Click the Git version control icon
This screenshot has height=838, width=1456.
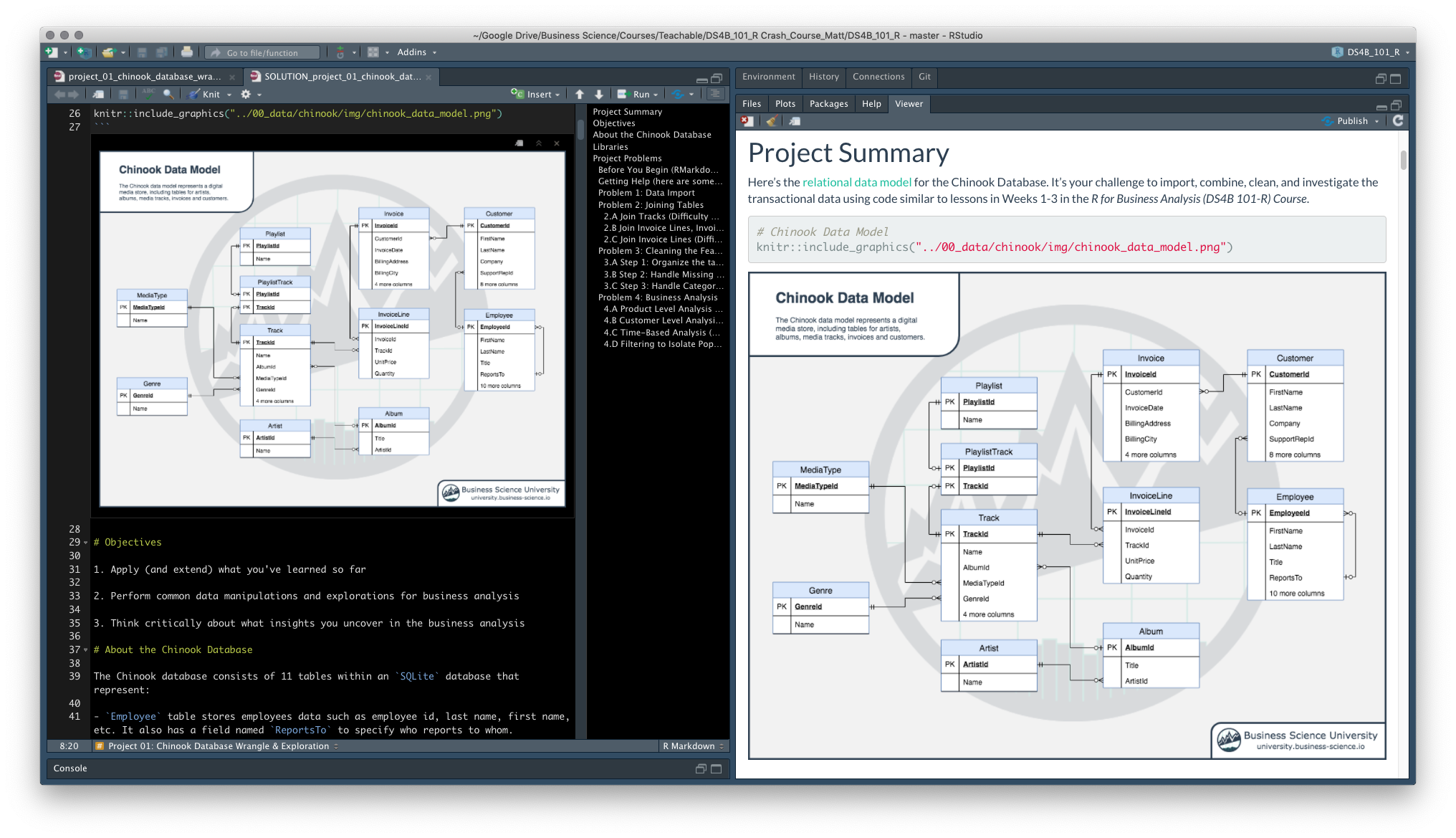[340, 52]
